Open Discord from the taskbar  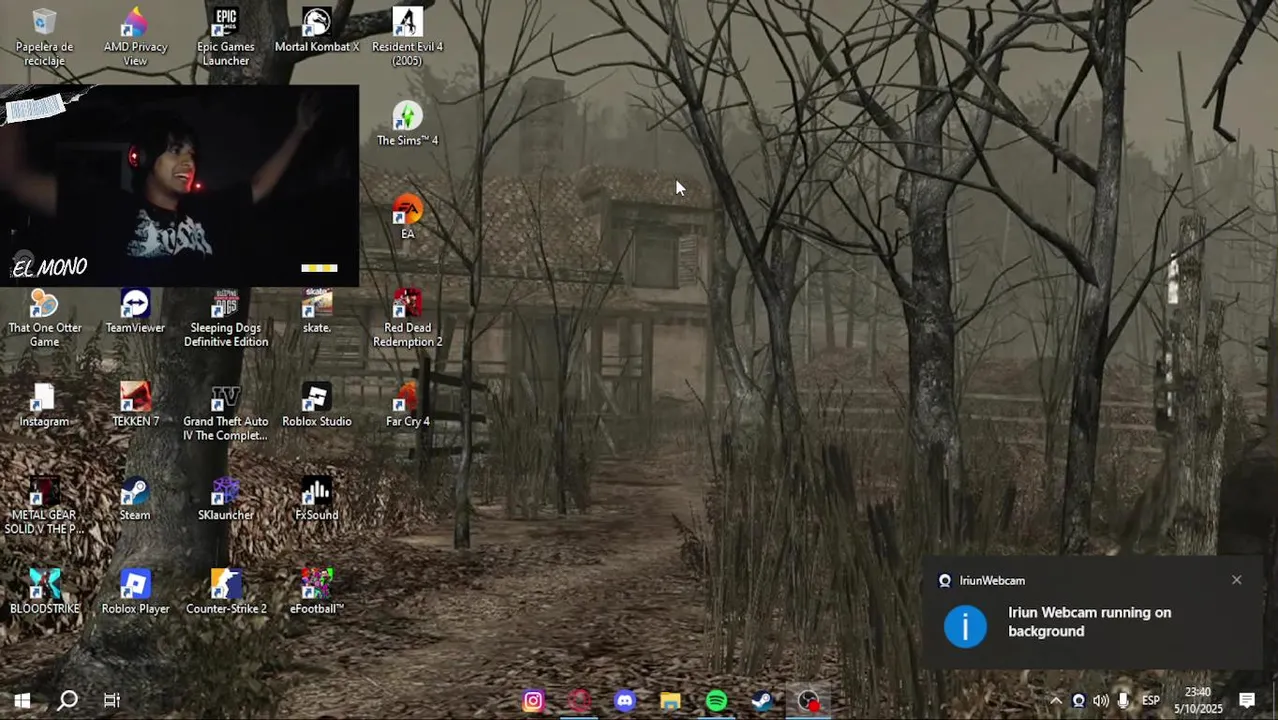point(625,701)
